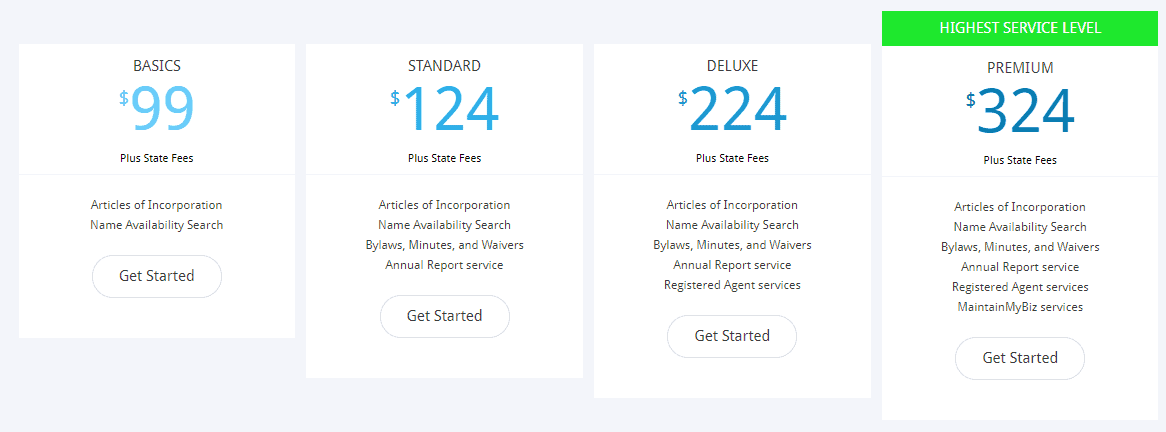Click Get Started under Basics plan

157,276
